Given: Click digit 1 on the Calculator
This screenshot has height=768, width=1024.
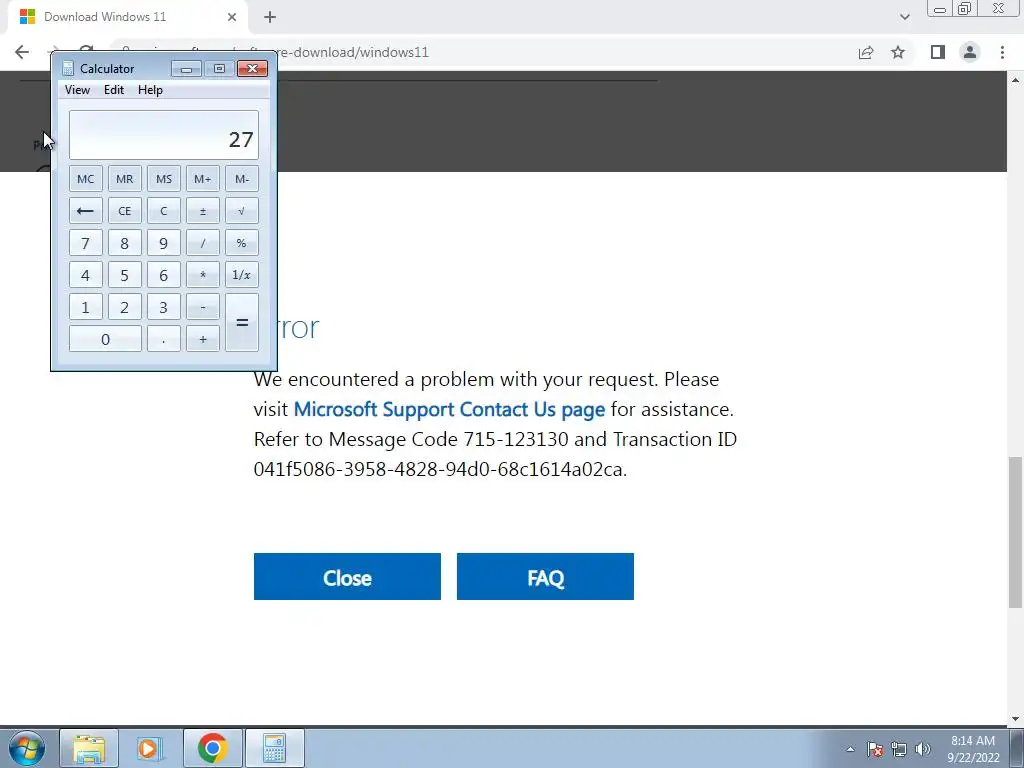Looking at the screenshot, I should tap(86, 307).
